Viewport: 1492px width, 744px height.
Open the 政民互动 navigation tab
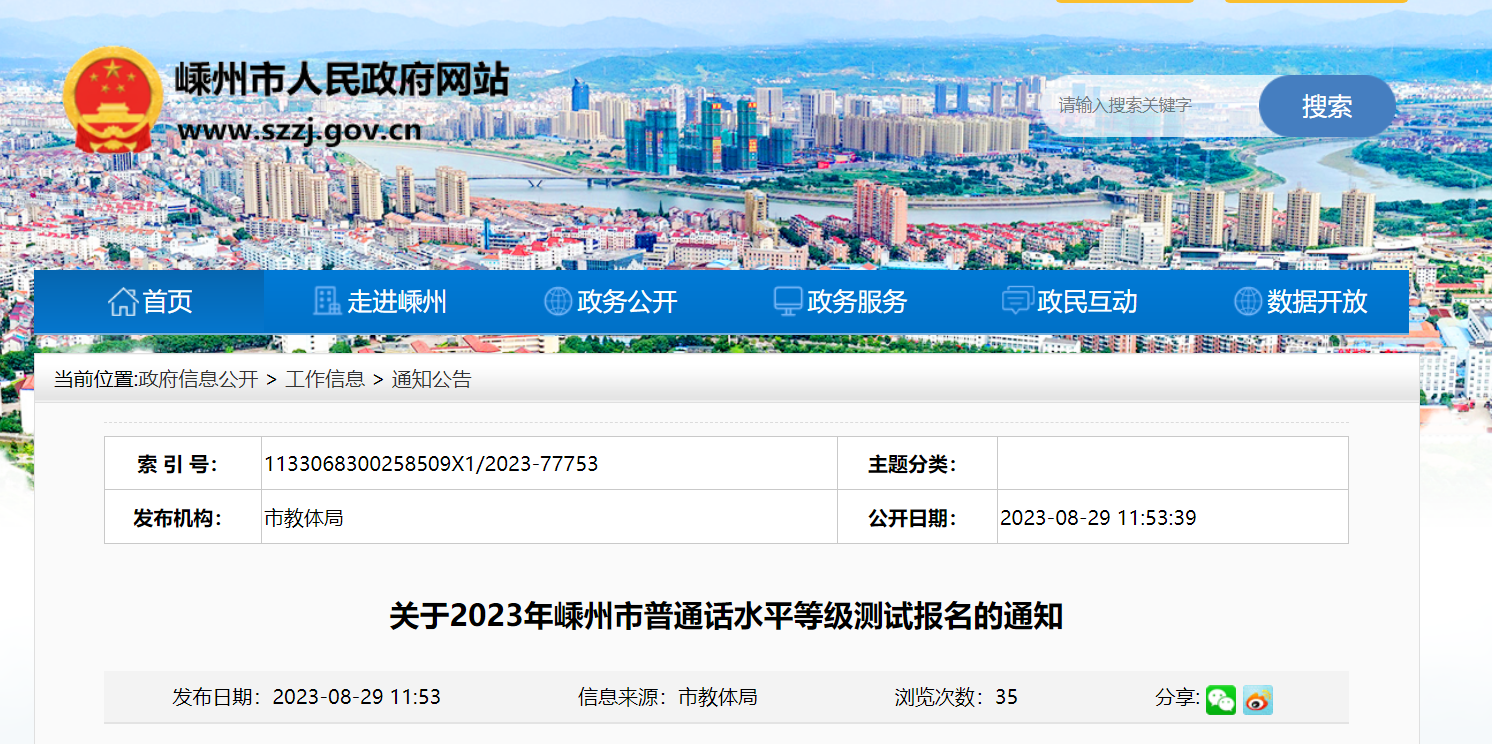[1069, 301]
